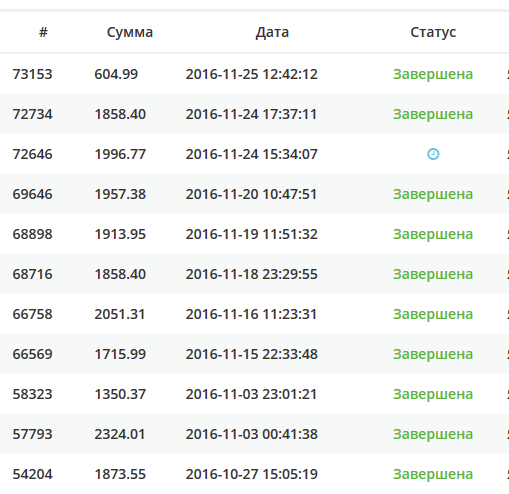
Task: Click date 2016-11-03 00:41:38
Action: [252, 434]
